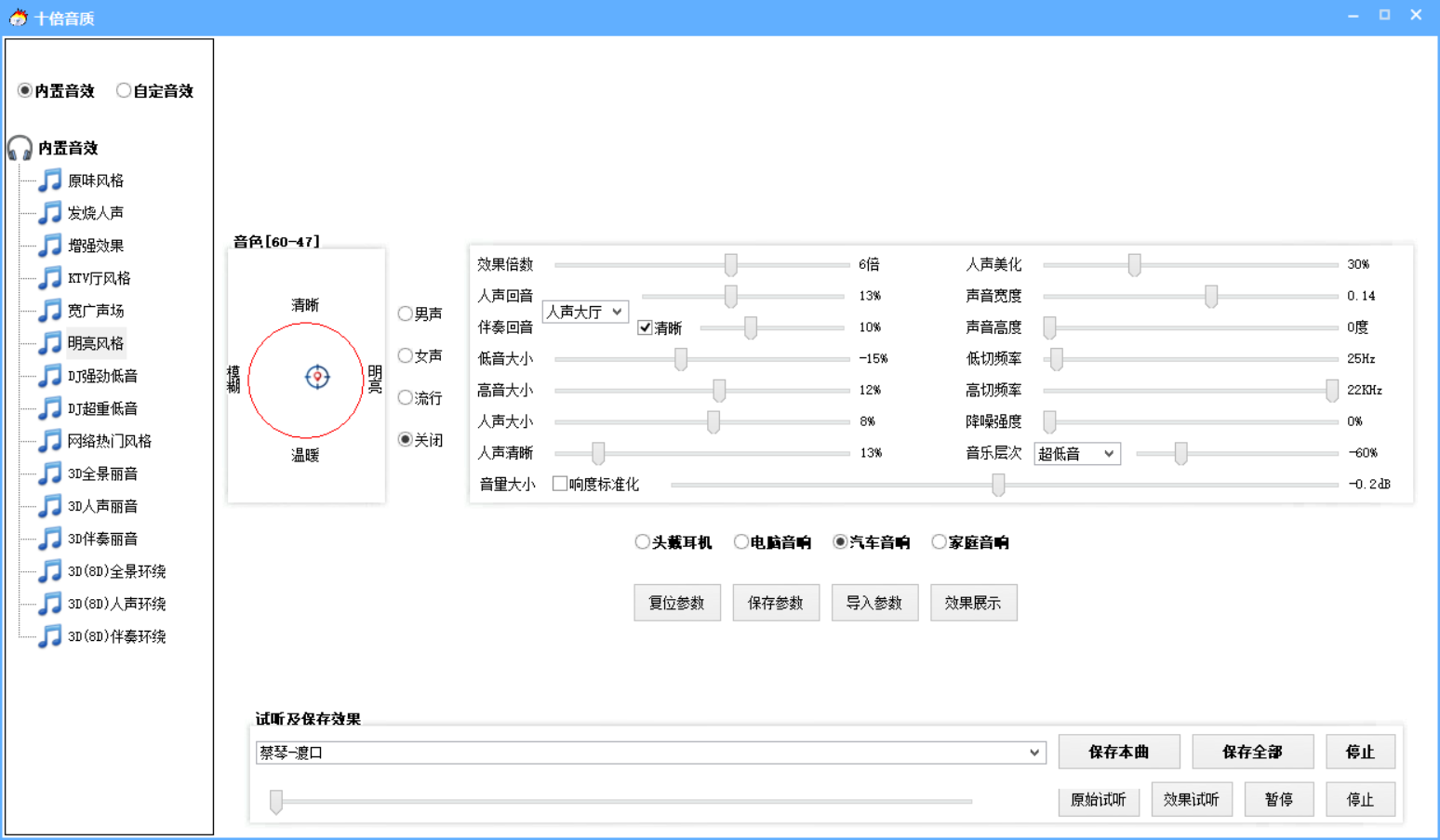Enable the 响度标准化 checkbox
The height and width of the screenshot is (840, 1440).
click(x=560, y=484)
